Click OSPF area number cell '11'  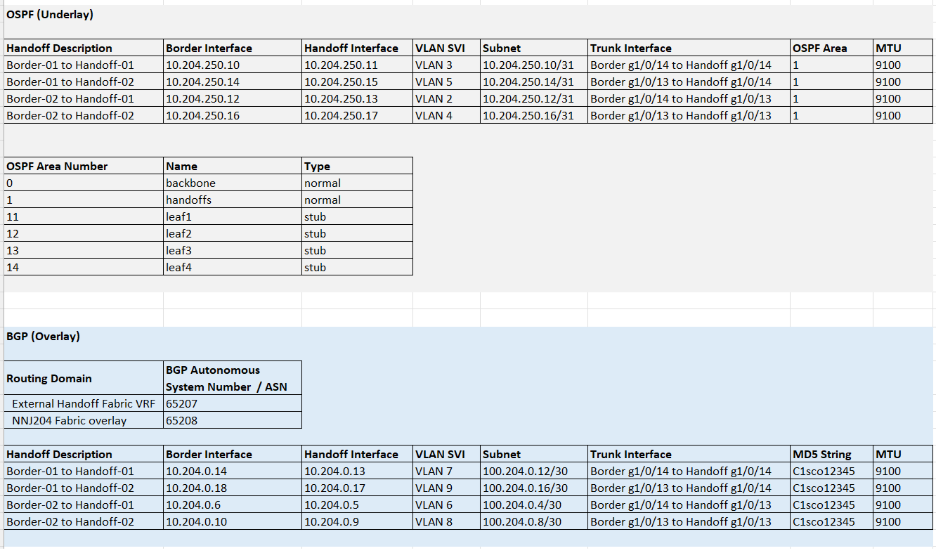pyautogui.click(x=84, y=217)
